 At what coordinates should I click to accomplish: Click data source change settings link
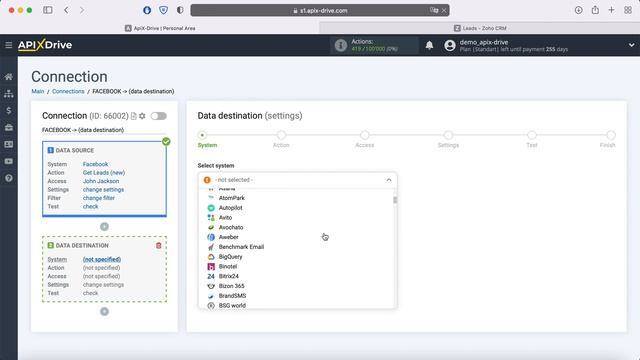point(103,190)
